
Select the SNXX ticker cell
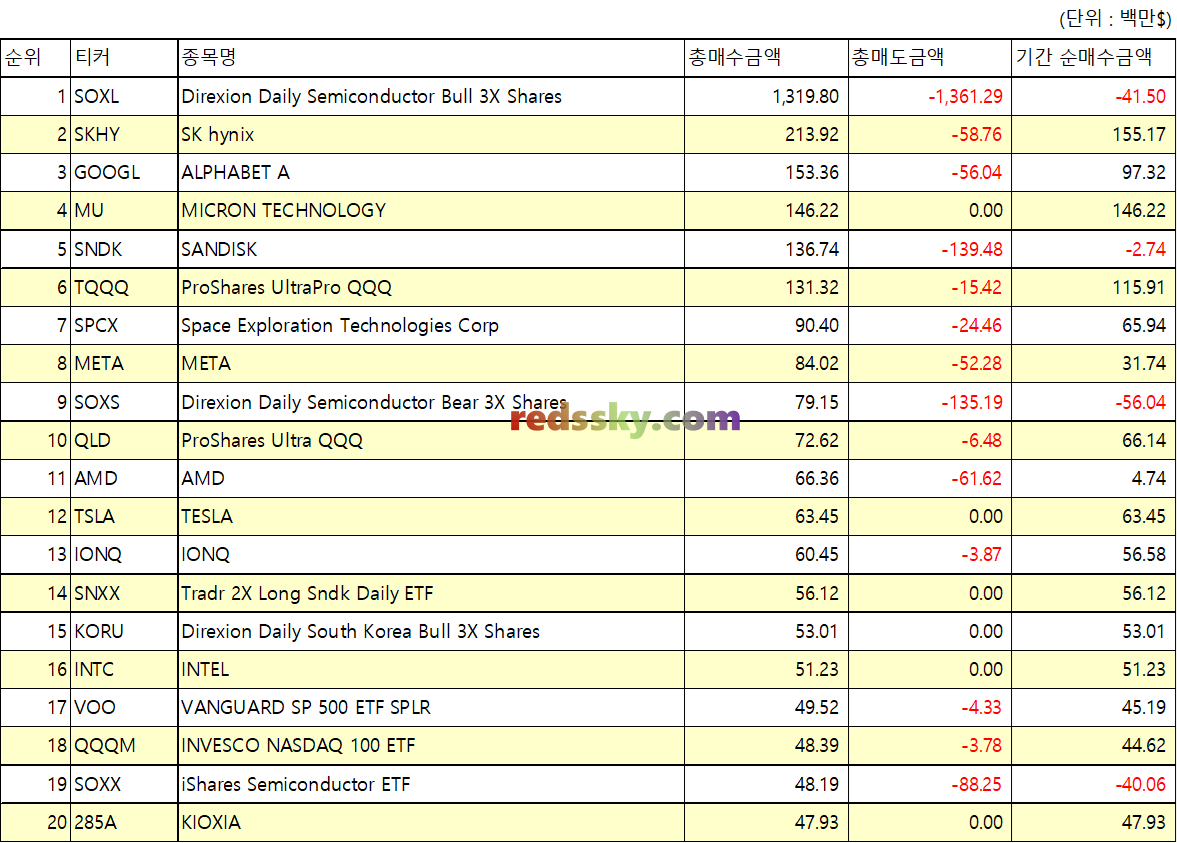tap(124, 594)
